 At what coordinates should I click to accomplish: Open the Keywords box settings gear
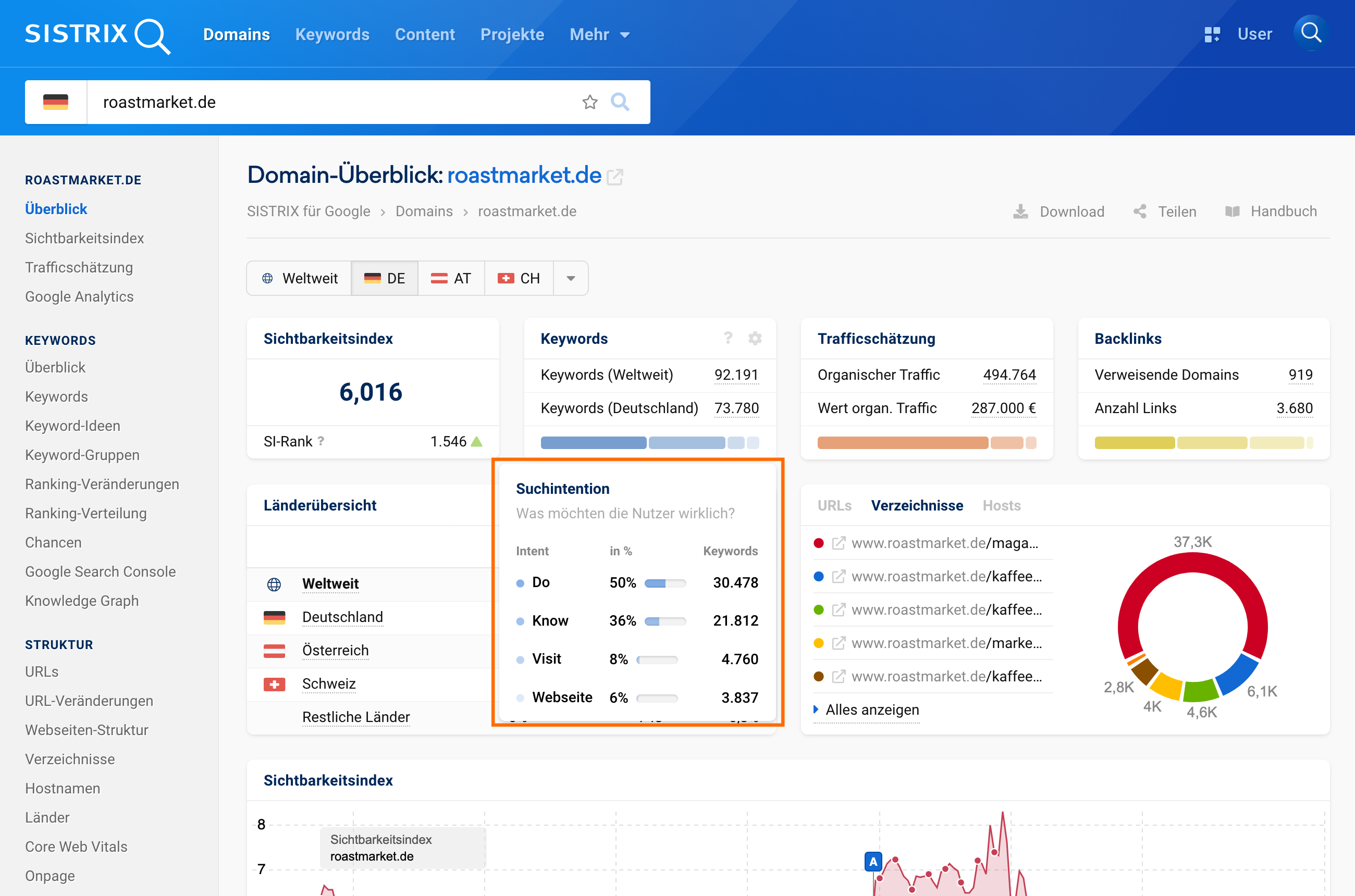755,338
